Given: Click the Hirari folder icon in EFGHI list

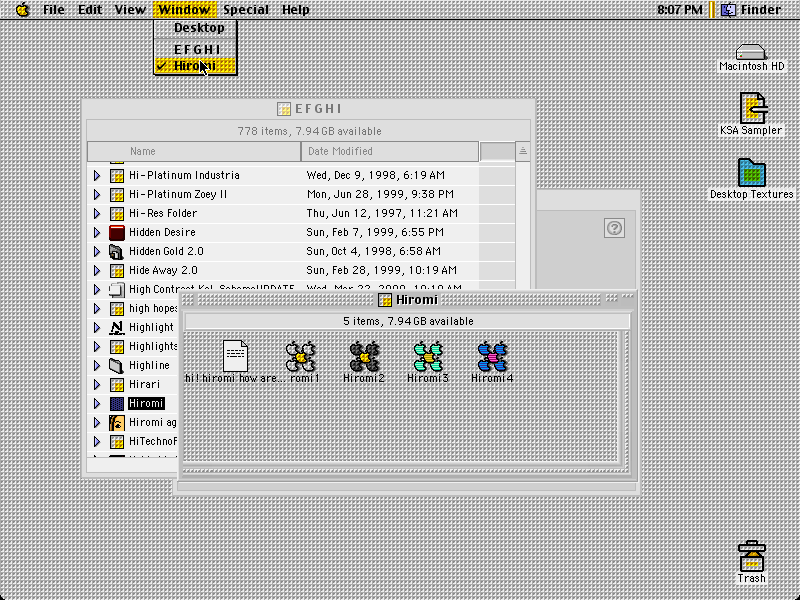Looking at the screenshot, I should tap(117, 385).
